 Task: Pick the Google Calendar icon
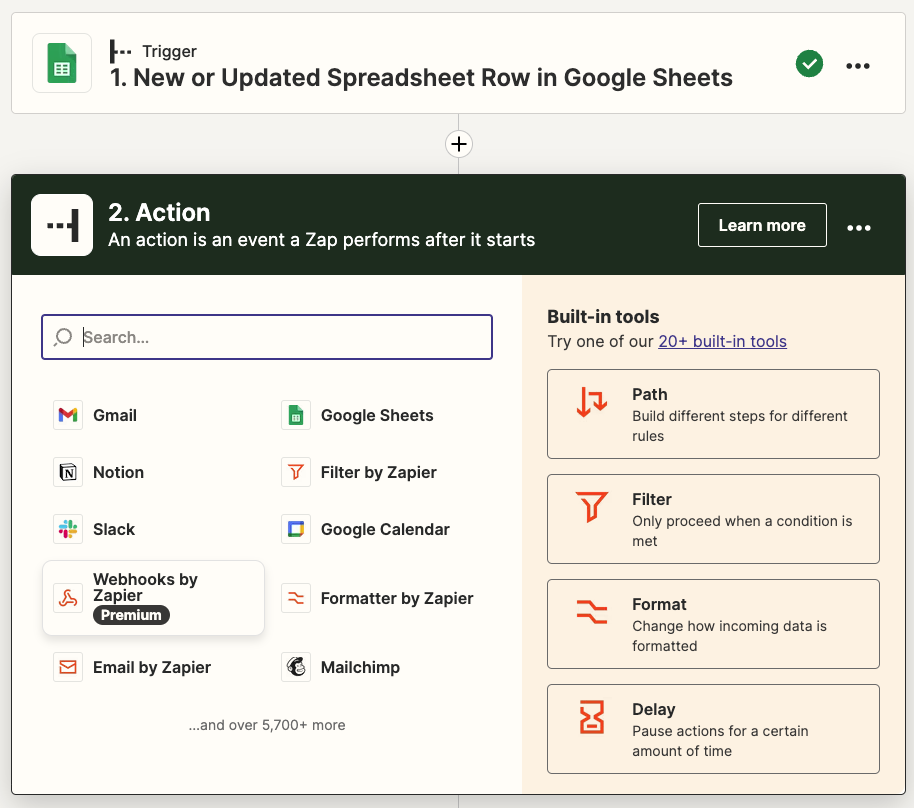[296, 529]
